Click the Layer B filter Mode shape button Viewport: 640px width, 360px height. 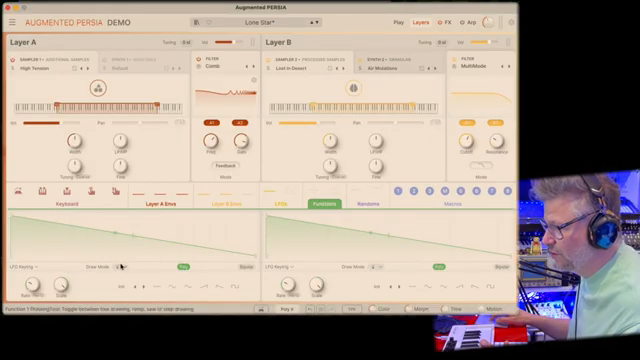[x=481, y=165]
